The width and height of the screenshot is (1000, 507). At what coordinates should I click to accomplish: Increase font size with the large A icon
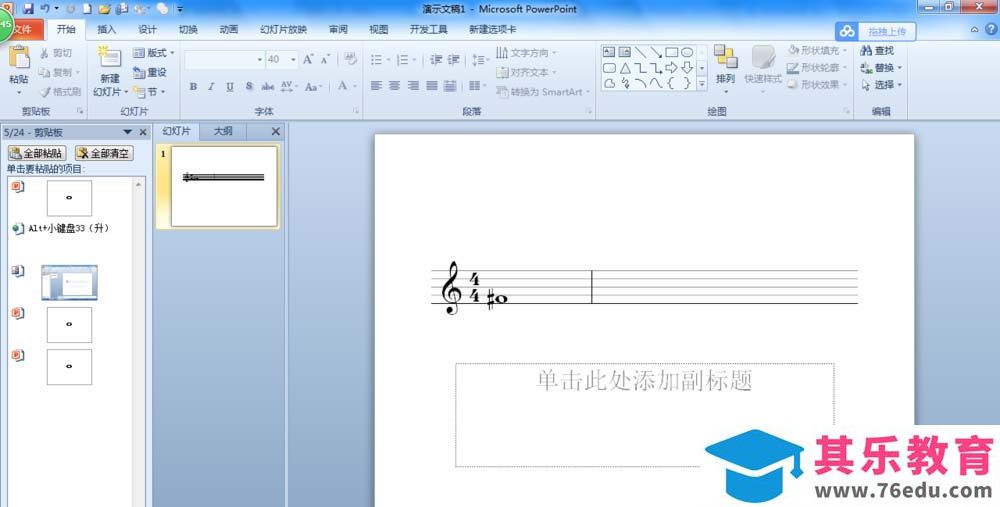(x=308, y=59)
